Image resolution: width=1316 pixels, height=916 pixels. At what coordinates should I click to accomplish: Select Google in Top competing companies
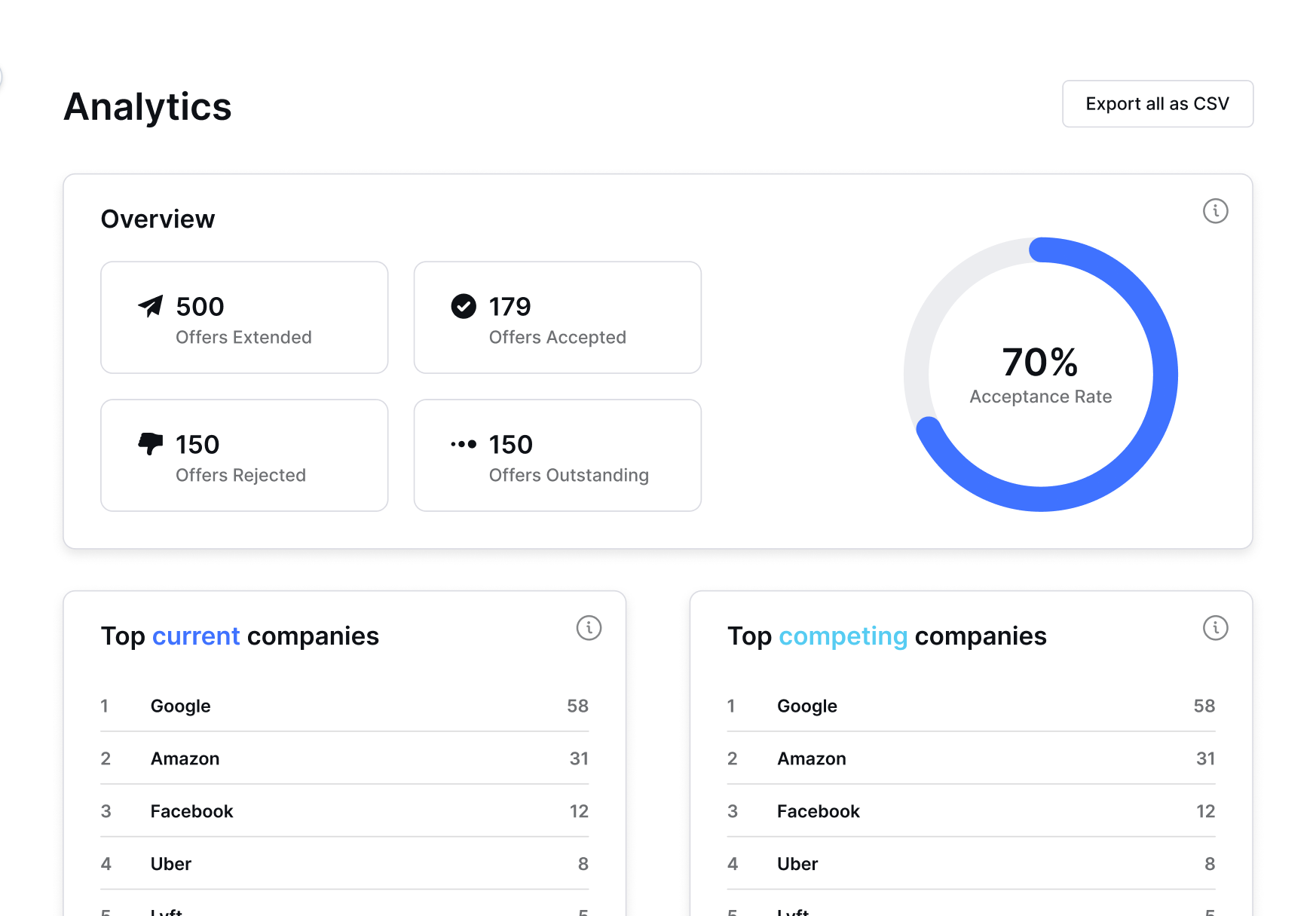point(807,706)
